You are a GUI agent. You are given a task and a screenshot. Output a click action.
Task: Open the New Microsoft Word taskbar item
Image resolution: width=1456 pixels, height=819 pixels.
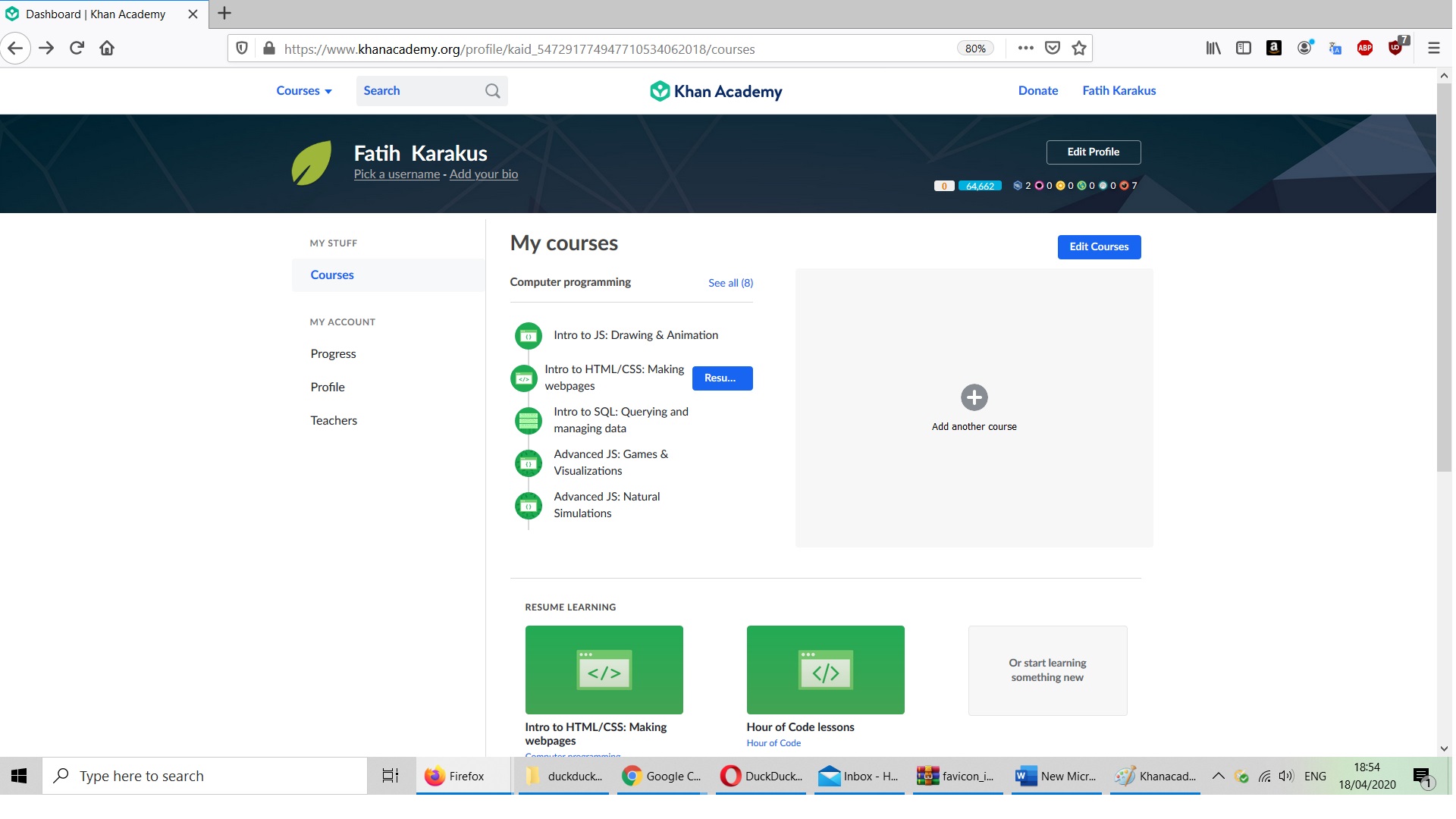tap(1056, 776)
